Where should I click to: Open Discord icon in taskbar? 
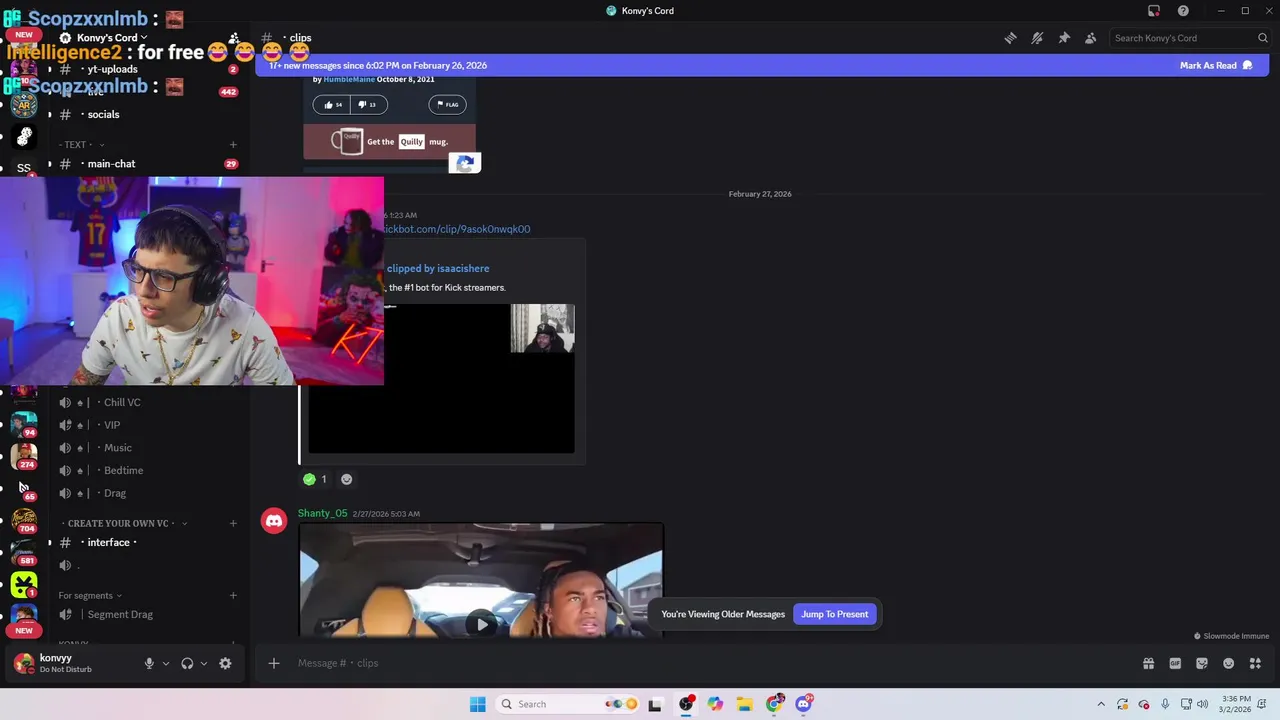[x=803, y=704]
